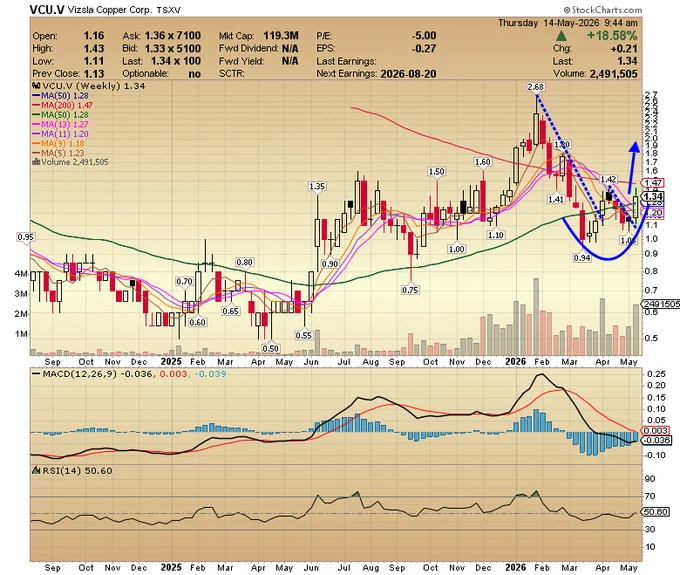Click the orange MA(9) 1.18 legend entry
The width and height of the screenshot is (680, 575).
click(58, 144)
